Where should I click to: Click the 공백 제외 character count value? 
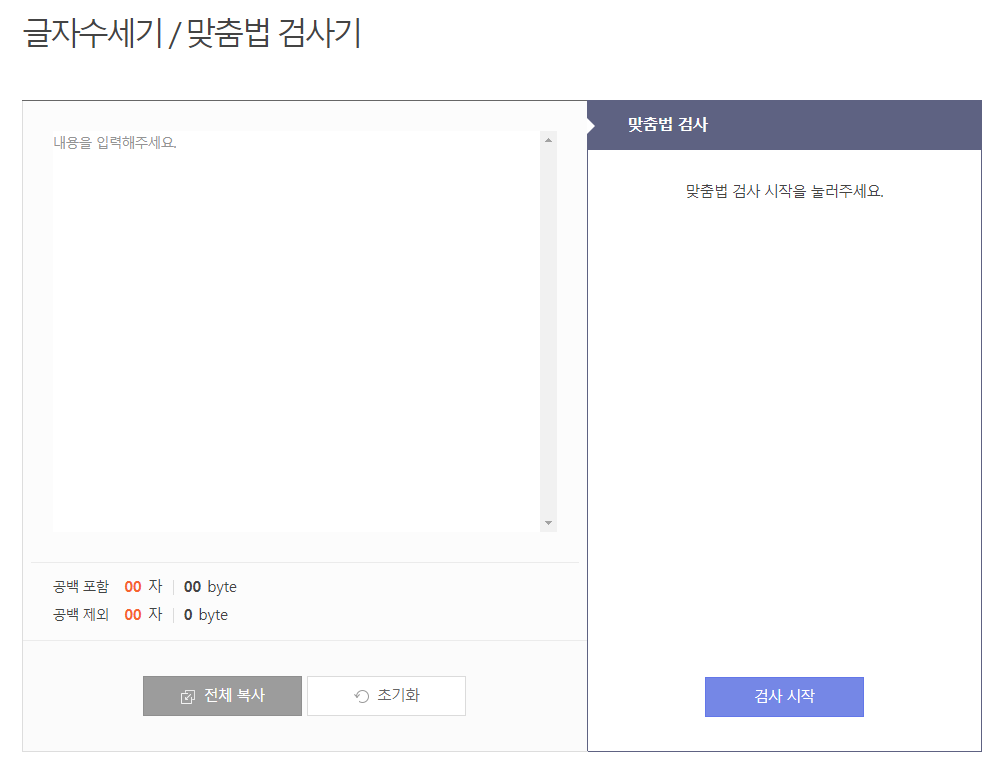click(x=133, y=614)
